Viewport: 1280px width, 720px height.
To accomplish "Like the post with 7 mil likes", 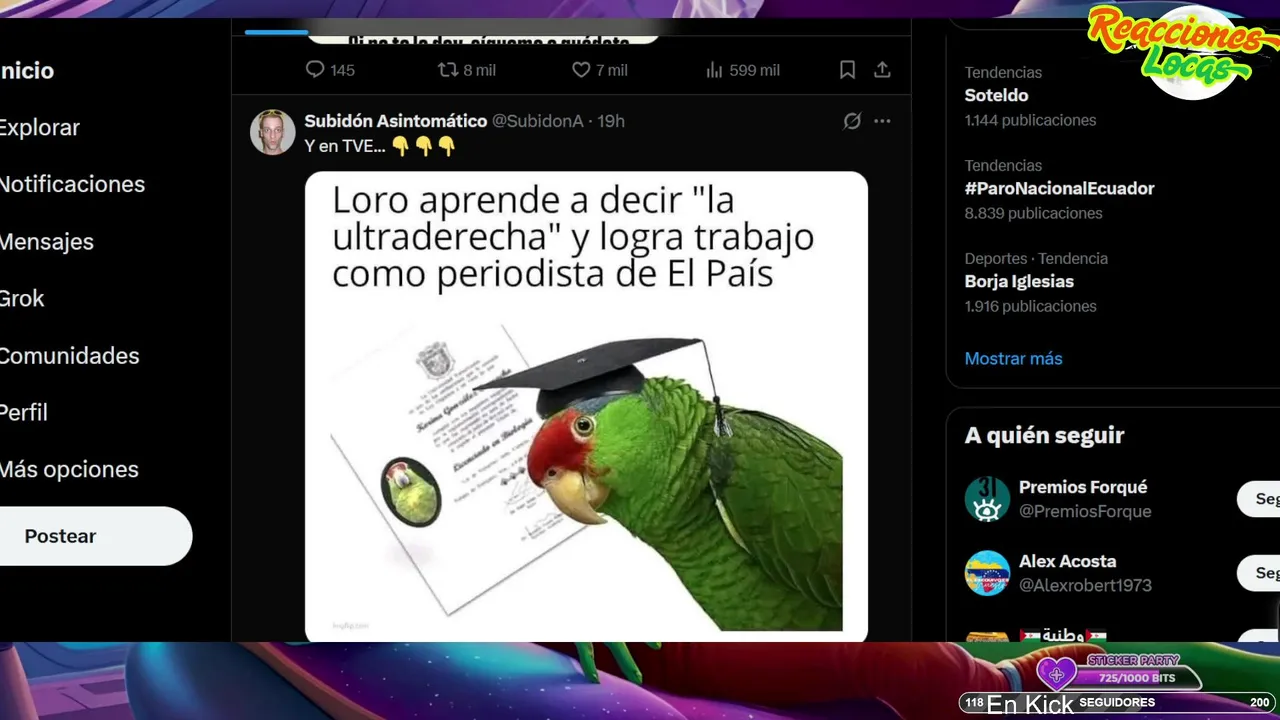I will [x=581, y=70].
